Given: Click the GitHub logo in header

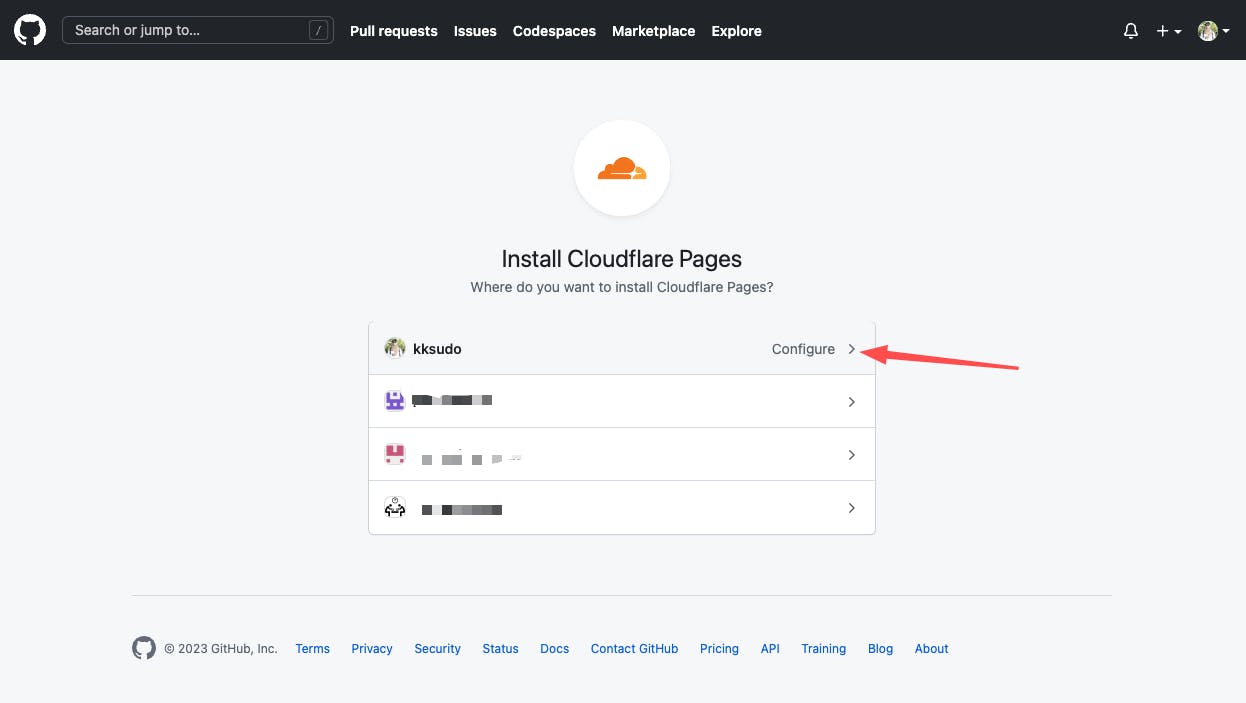Looking at the screenshot, I should point(30,30).
